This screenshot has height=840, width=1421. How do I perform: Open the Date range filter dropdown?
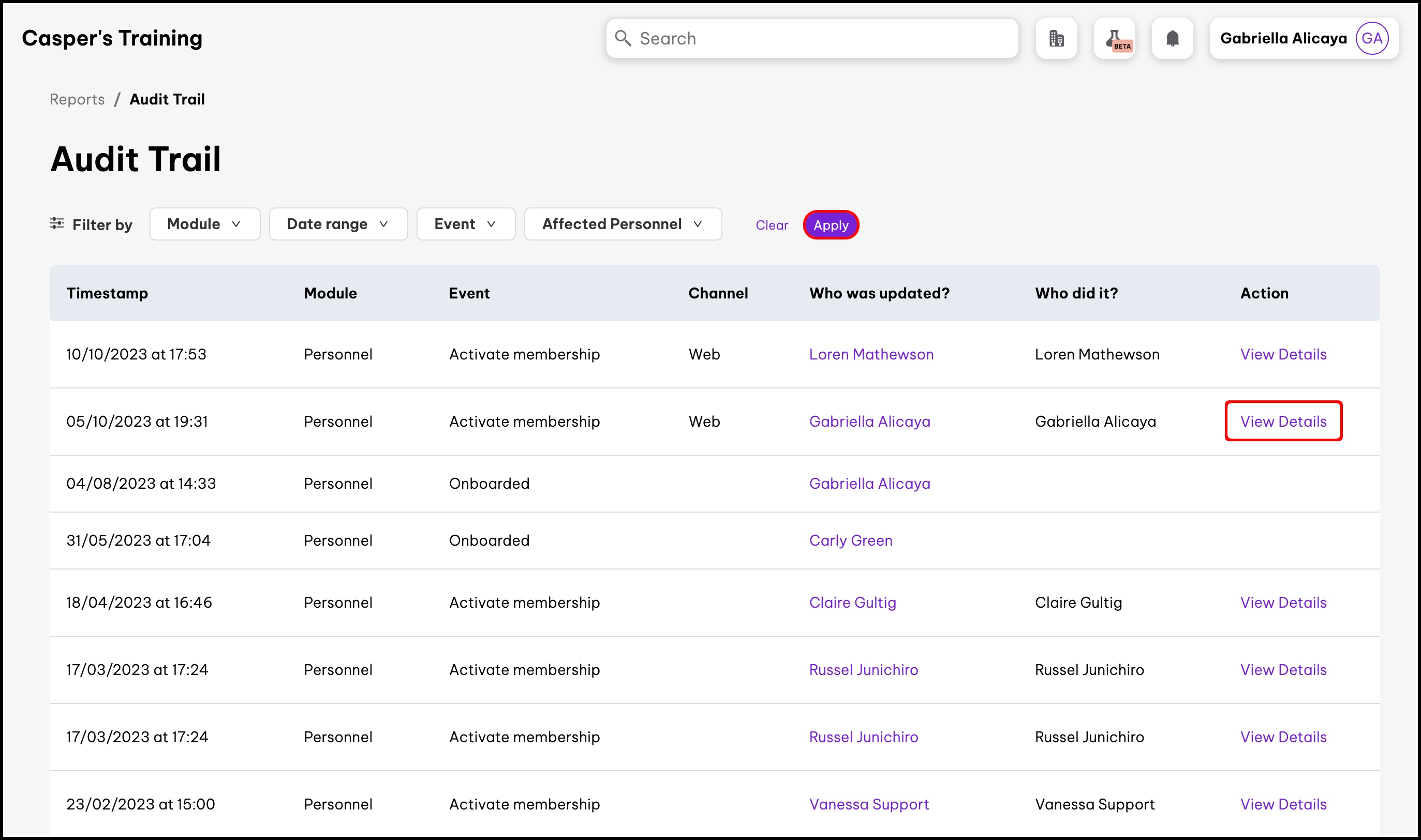point(338,224)
